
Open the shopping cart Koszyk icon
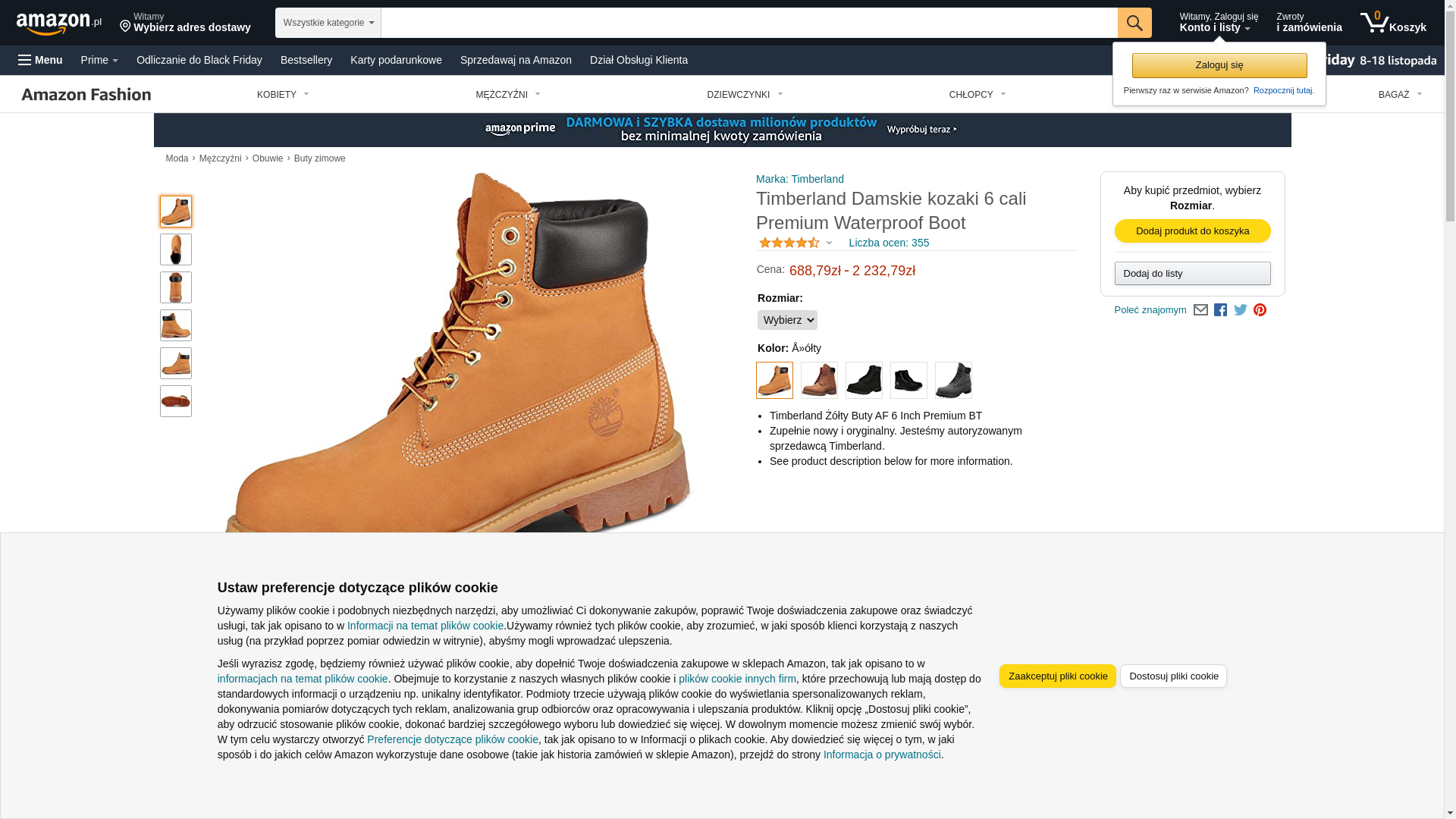[x=1393, y=23]
